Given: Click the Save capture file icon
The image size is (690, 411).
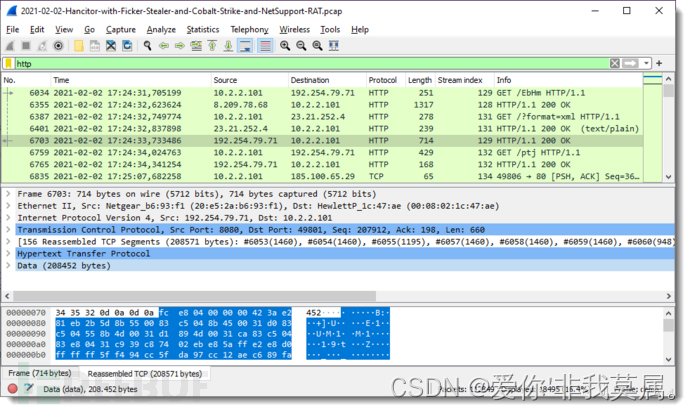Looking at the screenshot, I should click(x=95, y=46).
